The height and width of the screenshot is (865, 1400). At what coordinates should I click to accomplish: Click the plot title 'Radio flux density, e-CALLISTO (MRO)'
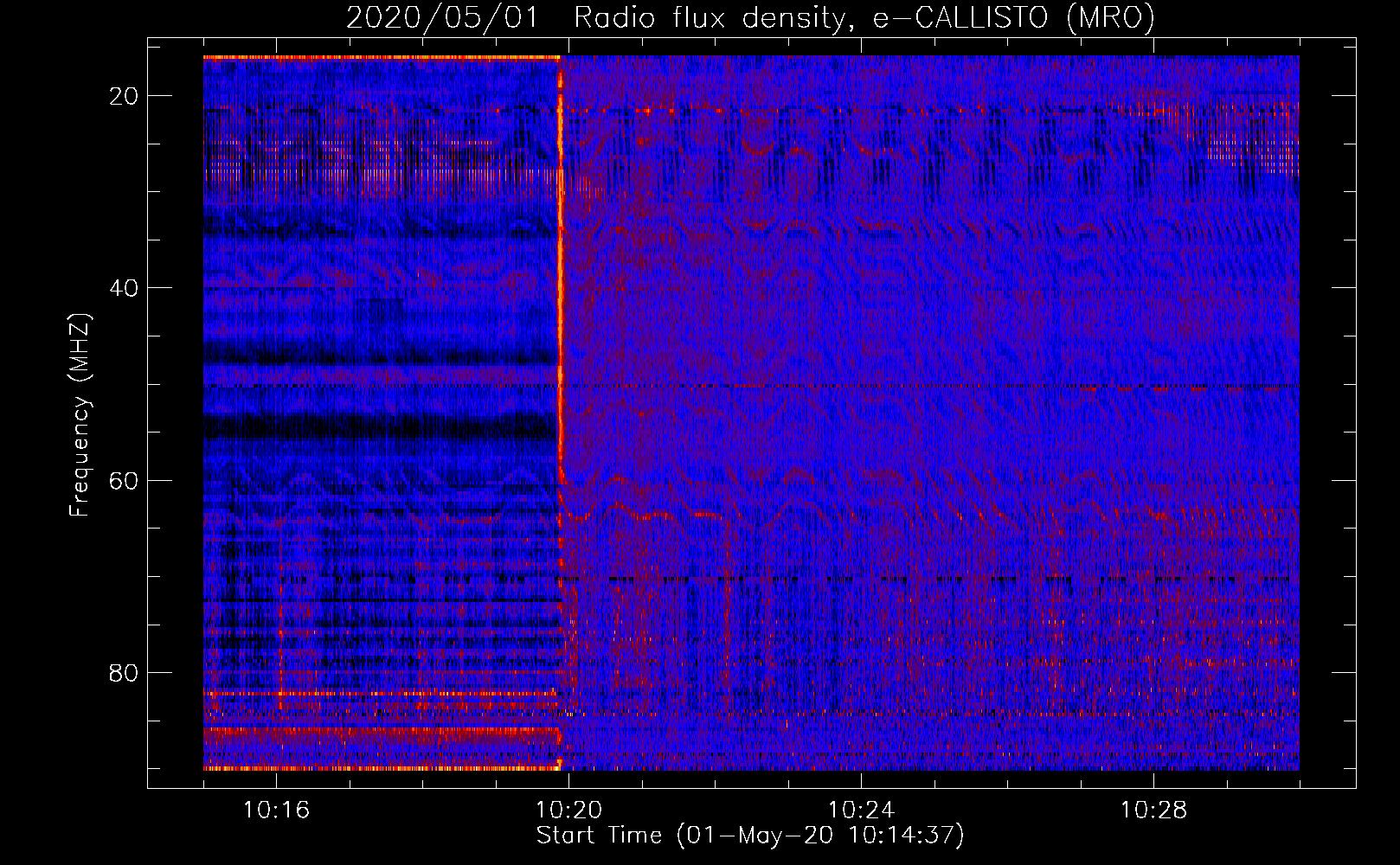click(x=864, y=18)
